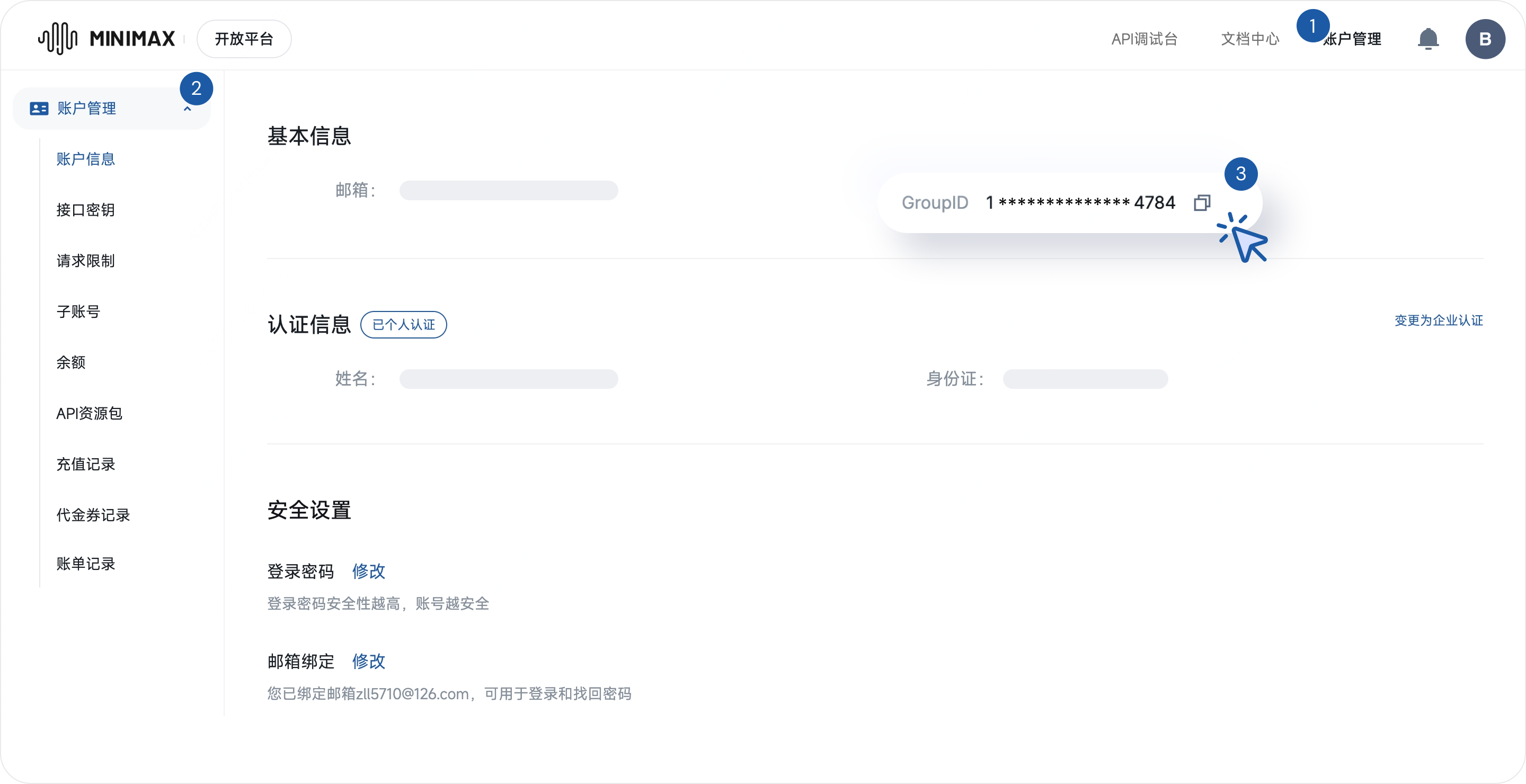The image size is (1526, 784).
Task: Click 修改 next to 邮箱绑定
Action: point(368,662)
